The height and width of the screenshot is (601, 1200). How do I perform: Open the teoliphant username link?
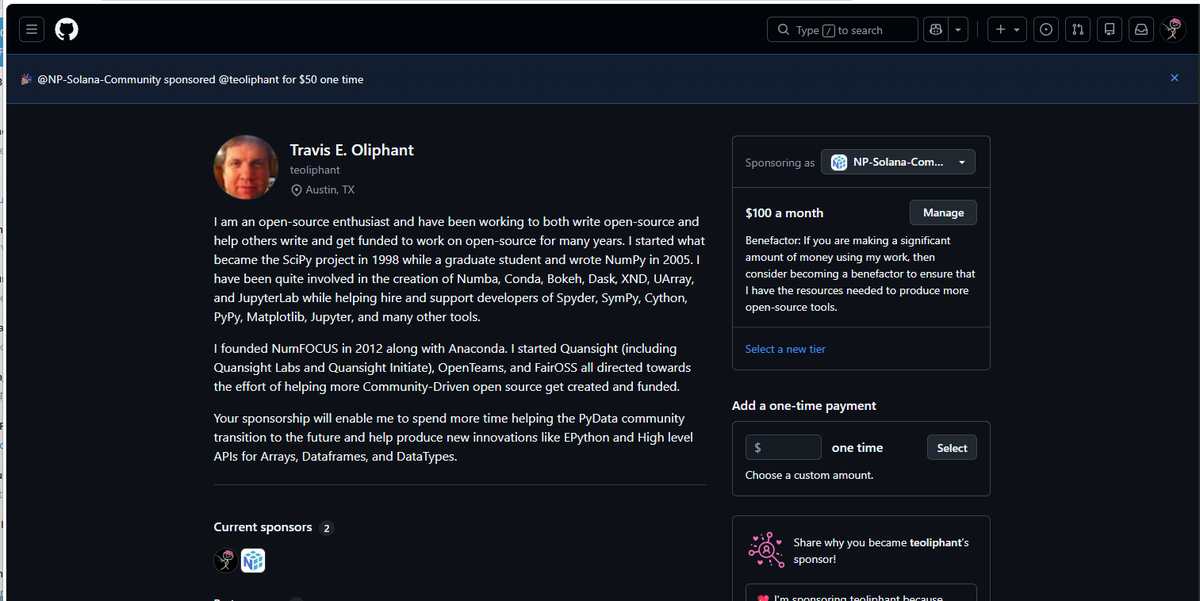coord(315,171)
